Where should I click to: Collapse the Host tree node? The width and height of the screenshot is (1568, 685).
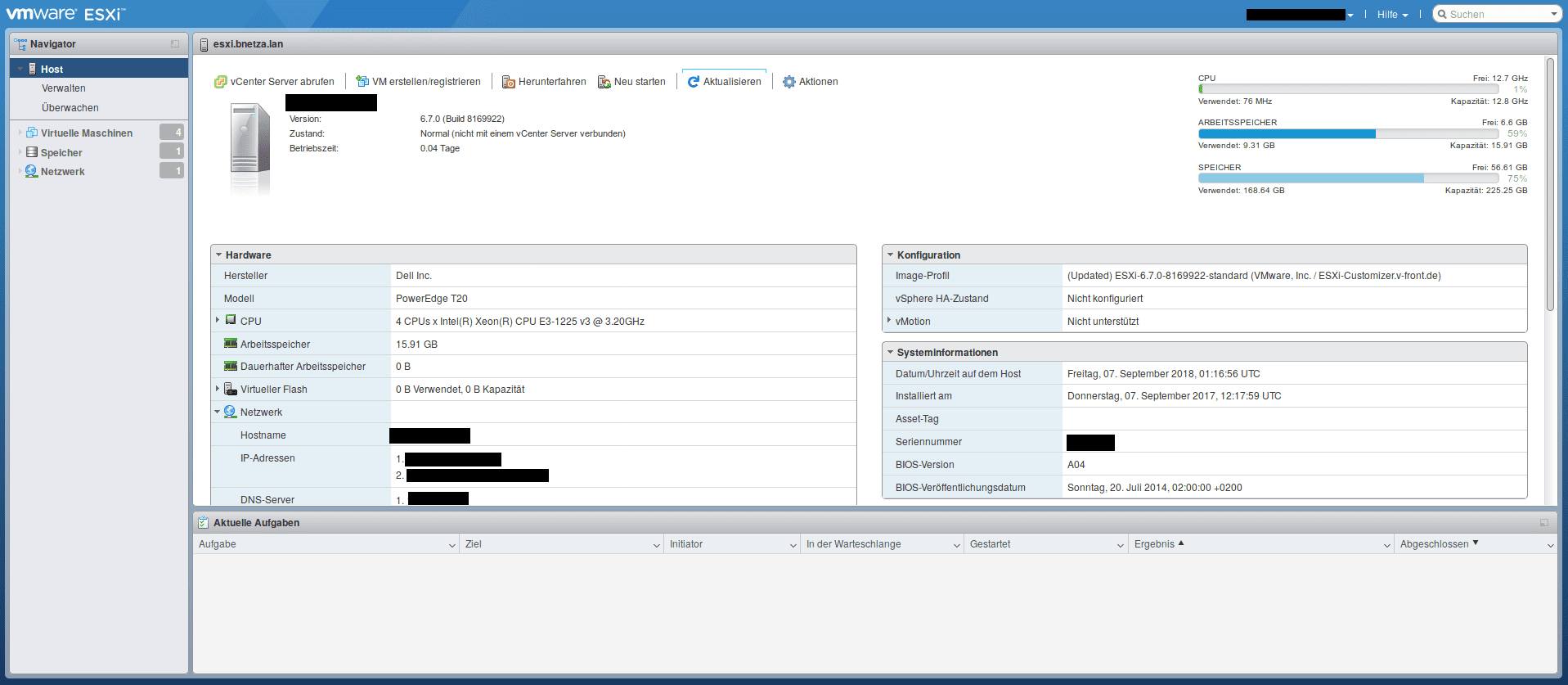pyautogui.click(x=20, y=69)
